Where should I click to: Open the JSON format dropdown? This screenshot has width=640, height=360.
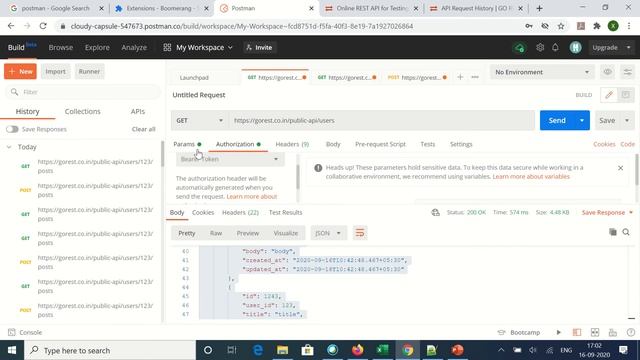pos(328,233)
